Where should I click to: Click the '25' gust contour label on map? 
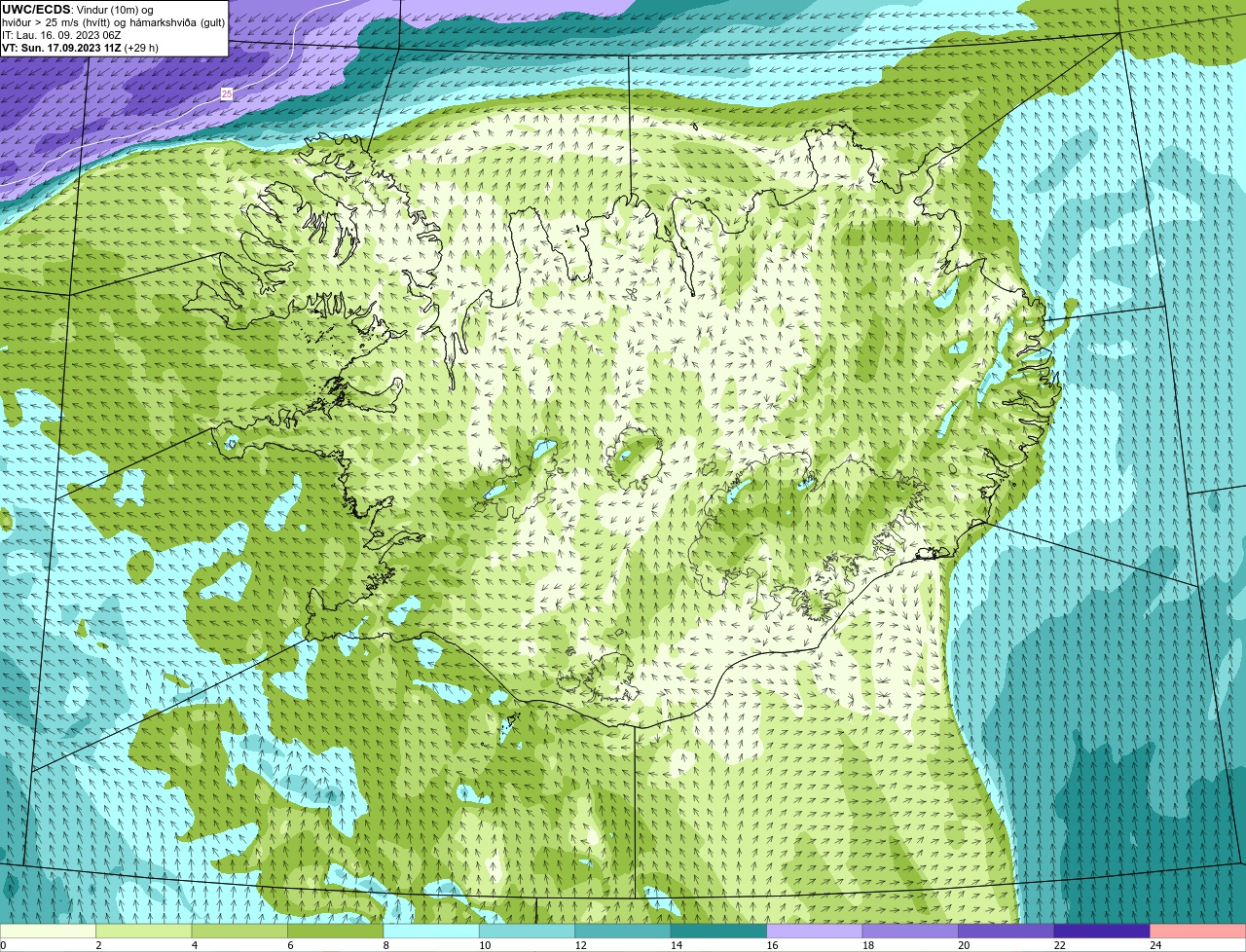point(227,93)
